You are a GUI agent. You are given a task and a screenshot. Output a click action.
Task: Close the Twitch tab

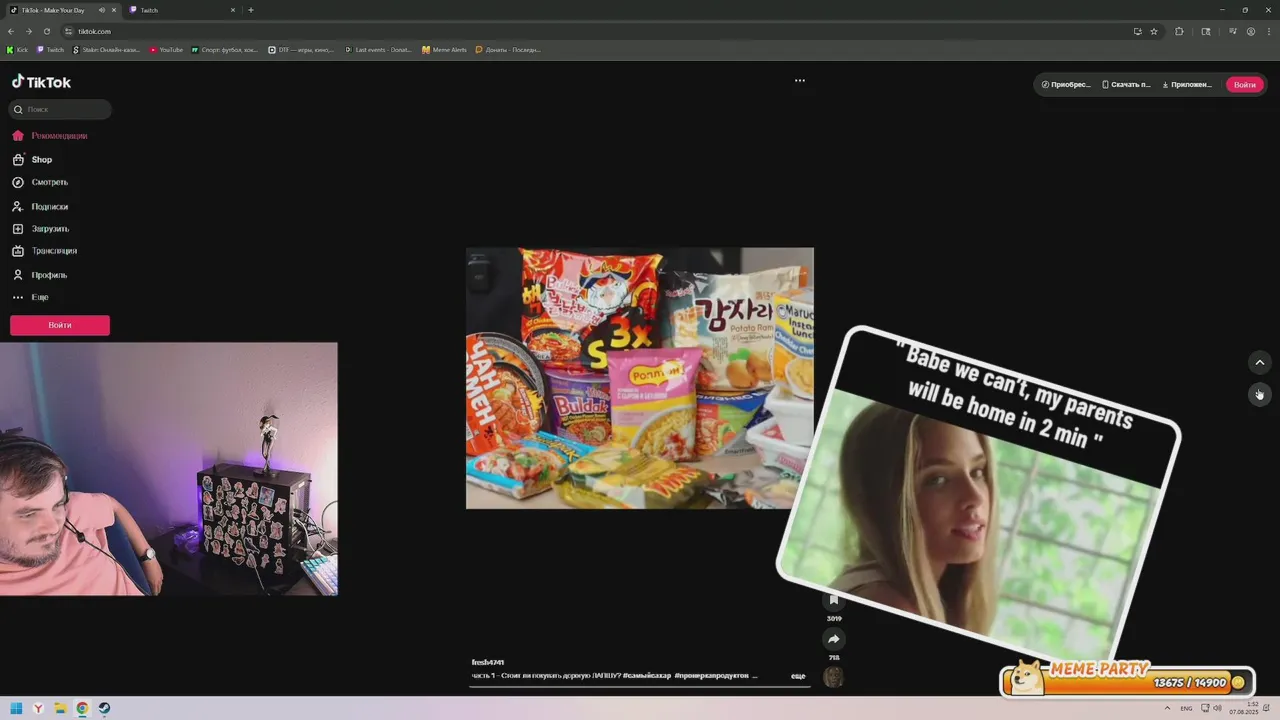(233, 10)
